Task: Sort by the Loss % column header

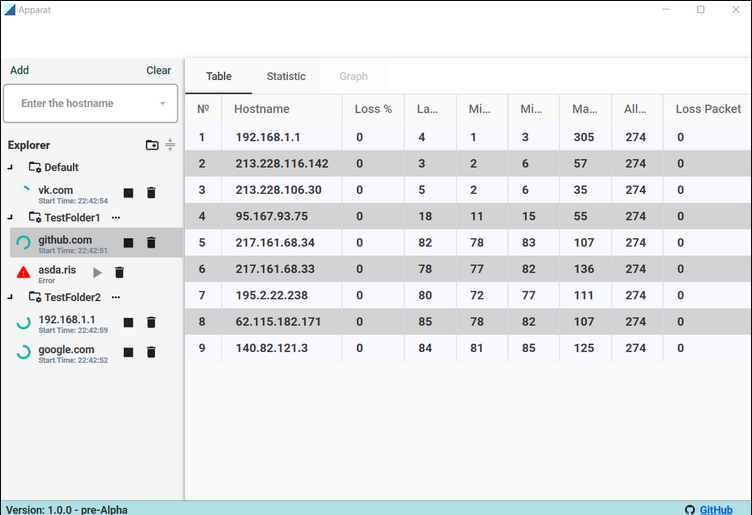Action: pos(373,109)
